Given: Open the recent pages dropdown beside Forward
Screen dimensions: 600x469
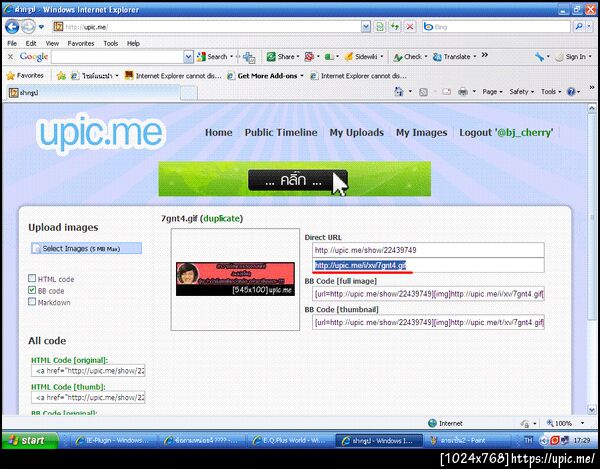Looking at the screenshot, I should pos(41,27).
